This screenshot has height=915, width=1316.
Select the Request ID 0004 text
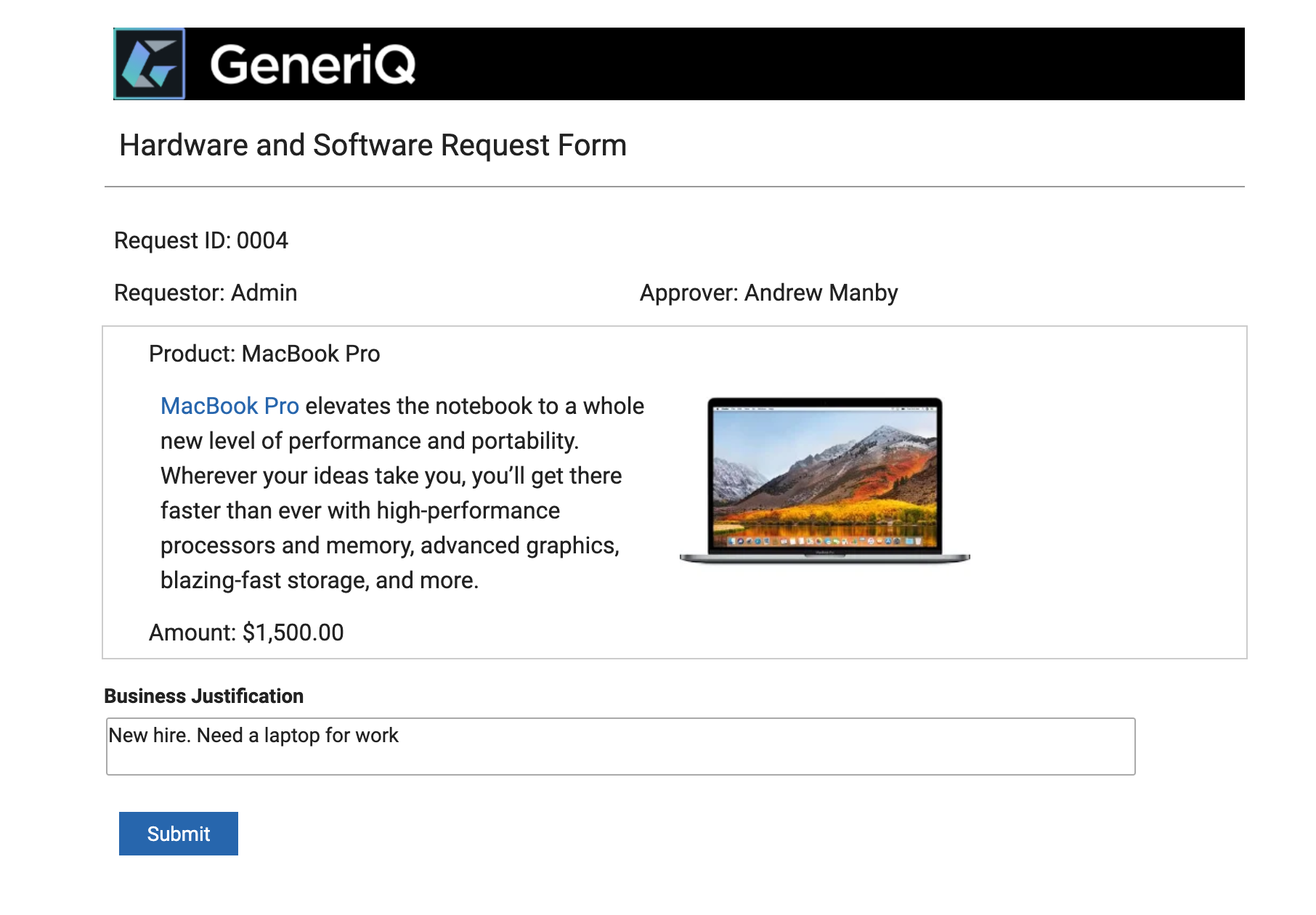click(201, 240)
